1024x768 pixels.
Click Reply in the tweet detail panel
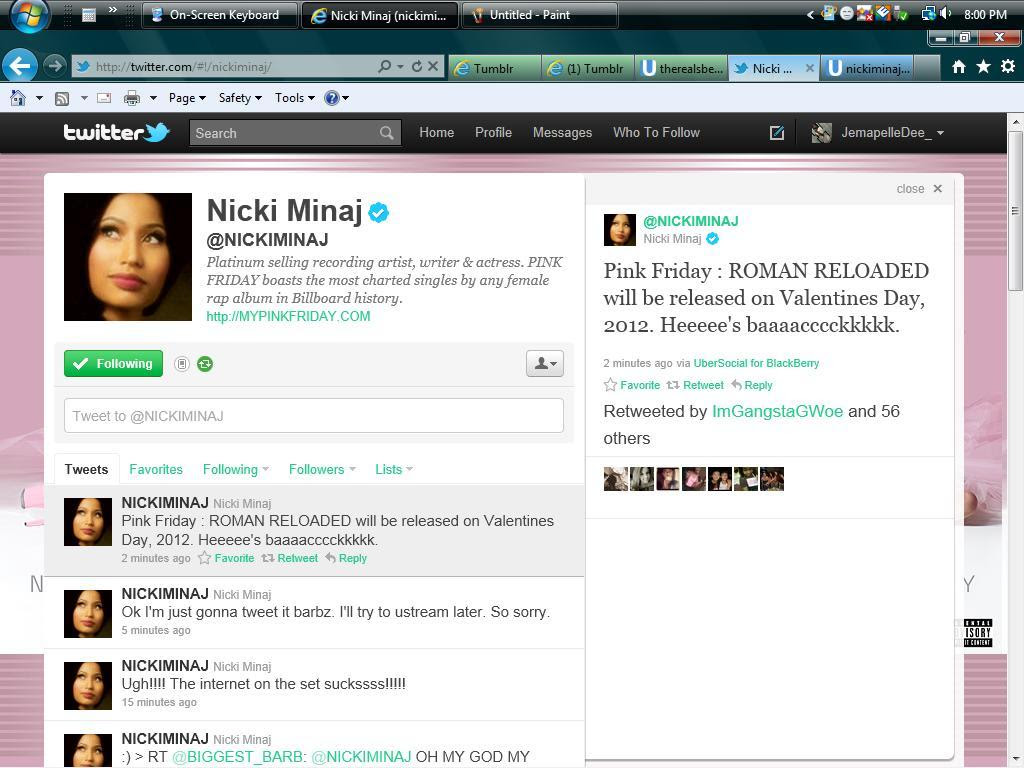point(752,385)
